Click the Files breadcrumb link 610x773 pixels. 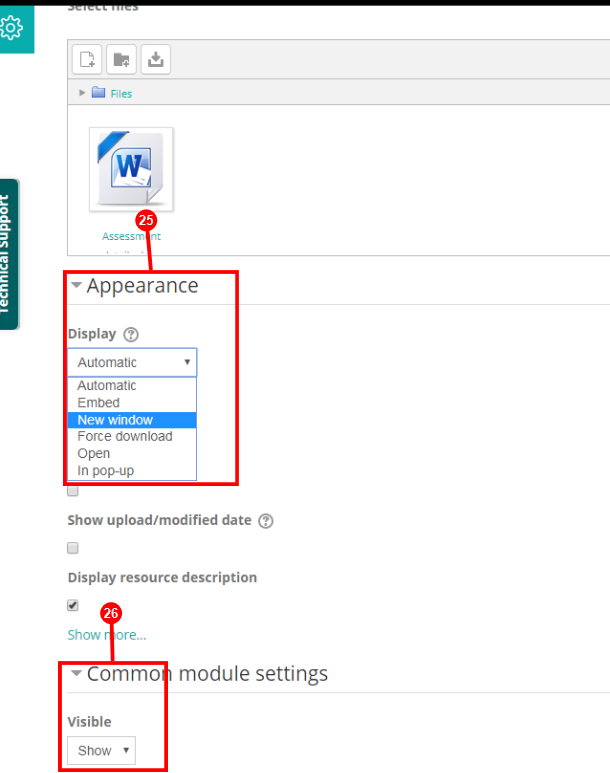tap(121, 94)
